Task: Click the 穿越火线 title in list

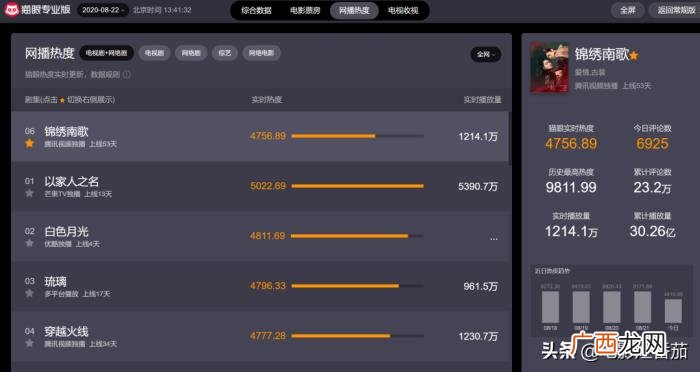Action: pos(66,331)
